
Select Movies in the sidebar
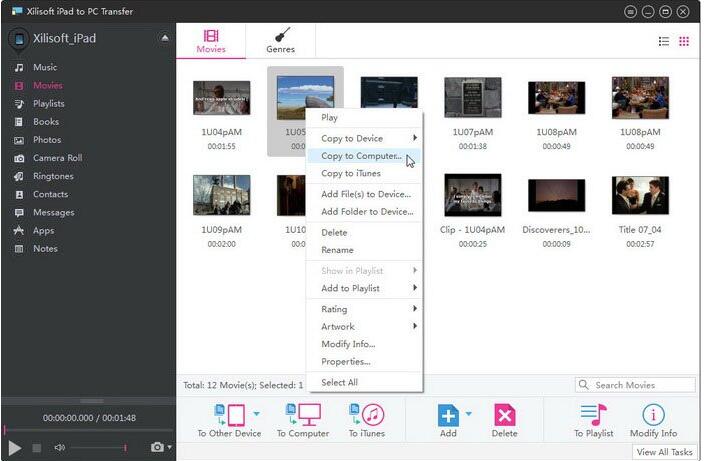48,85
